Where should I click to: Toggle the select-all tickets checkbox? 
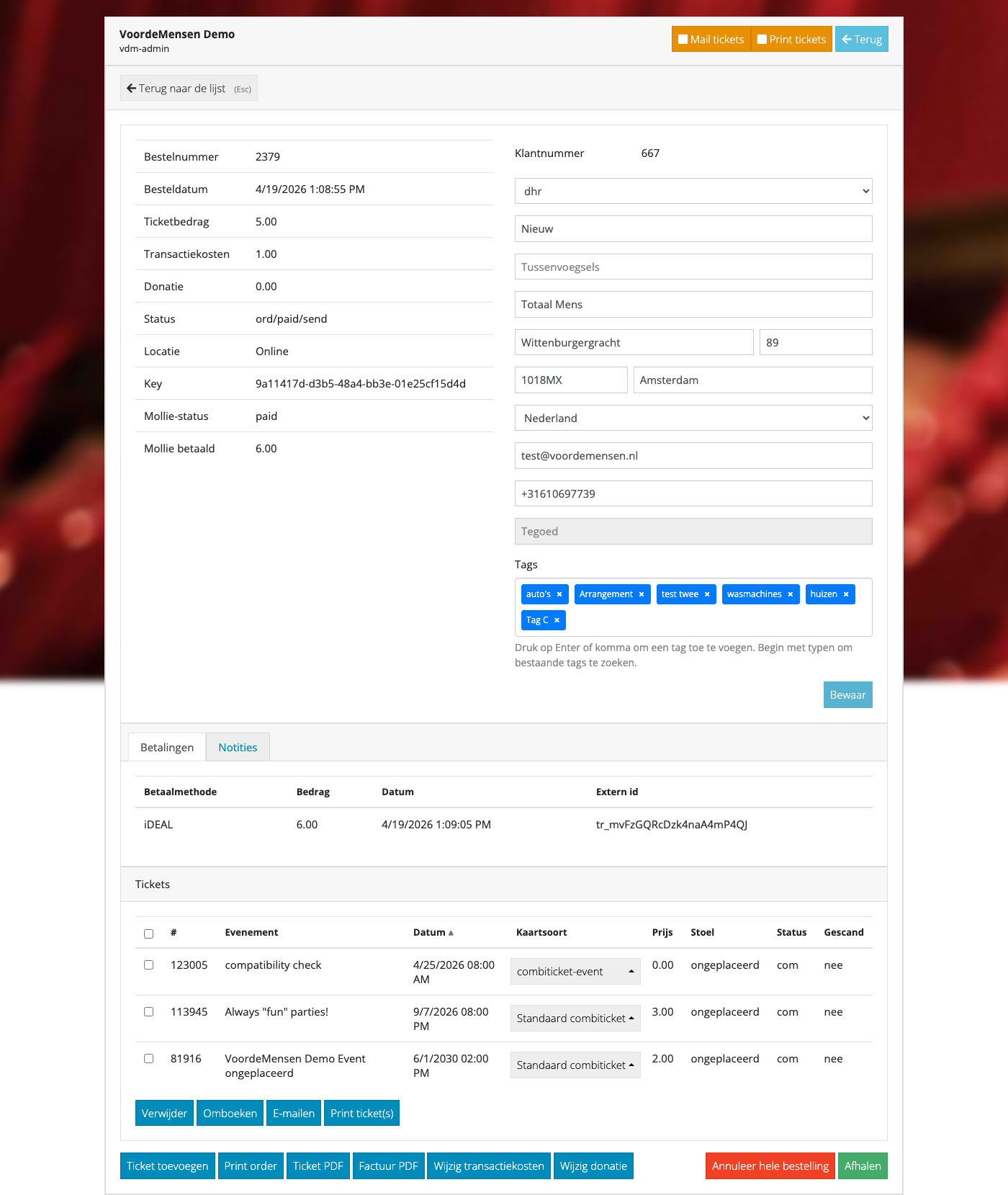coord(149,934)
